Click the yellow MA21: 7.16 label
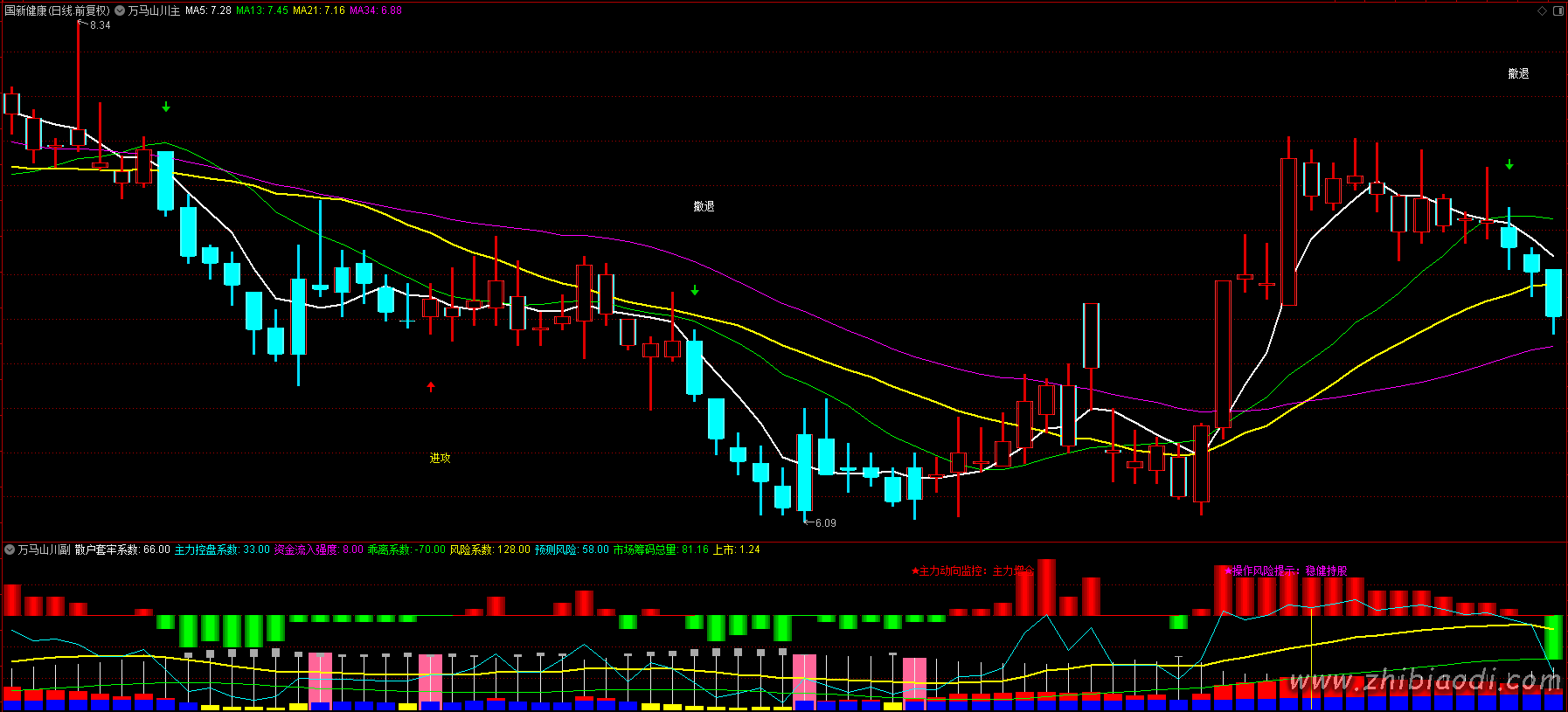The image size is (1568, 712). [x=319, y=10]
